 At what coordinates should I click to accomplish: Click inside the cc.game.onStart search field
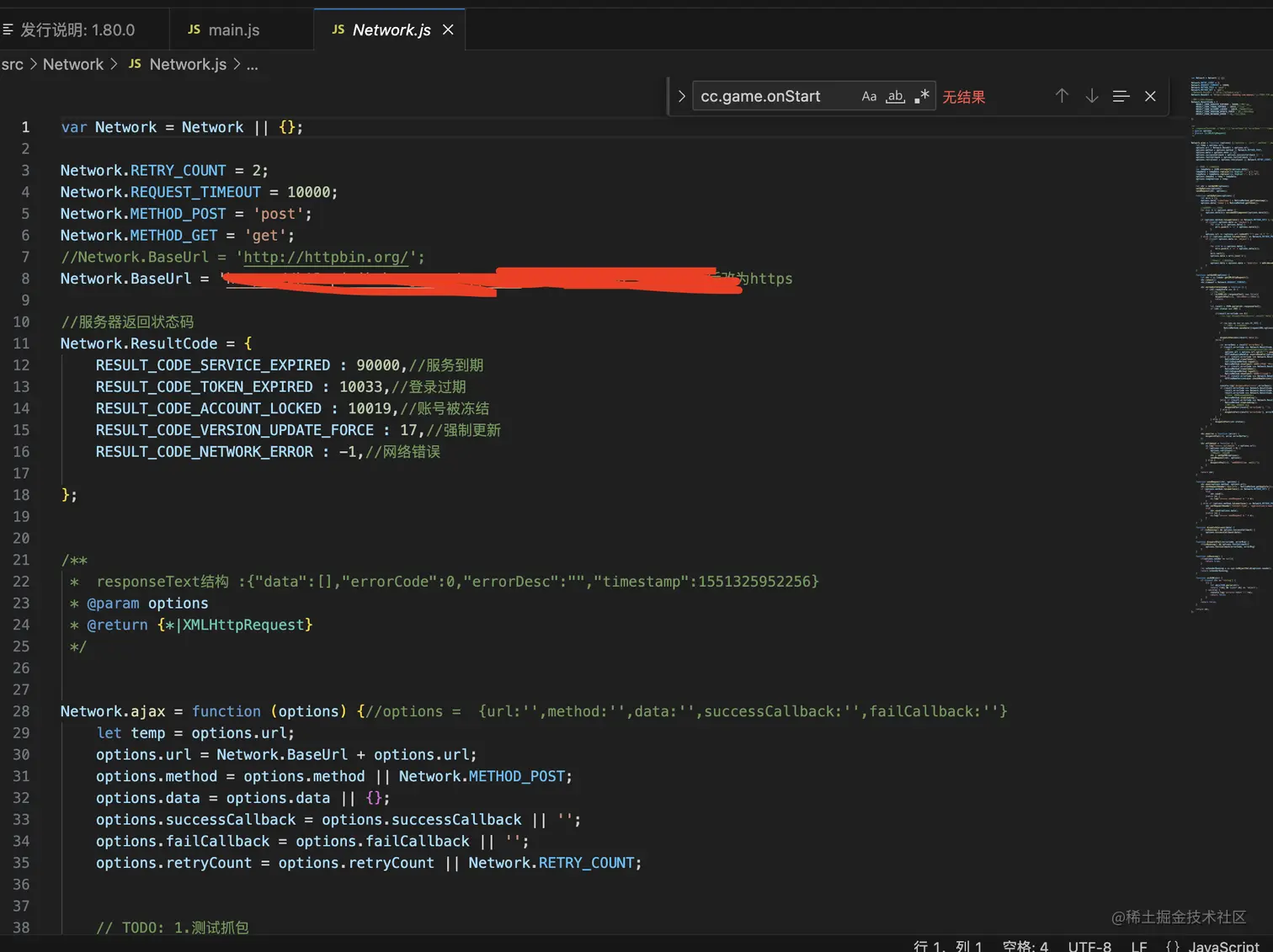pyautogui.click(x=775, y=95)
